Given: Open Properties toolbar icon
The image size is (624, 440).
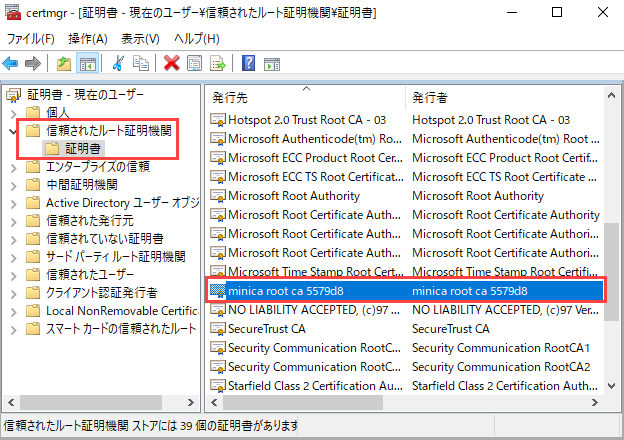Looking at the screenshot, I should coord(194,63).
